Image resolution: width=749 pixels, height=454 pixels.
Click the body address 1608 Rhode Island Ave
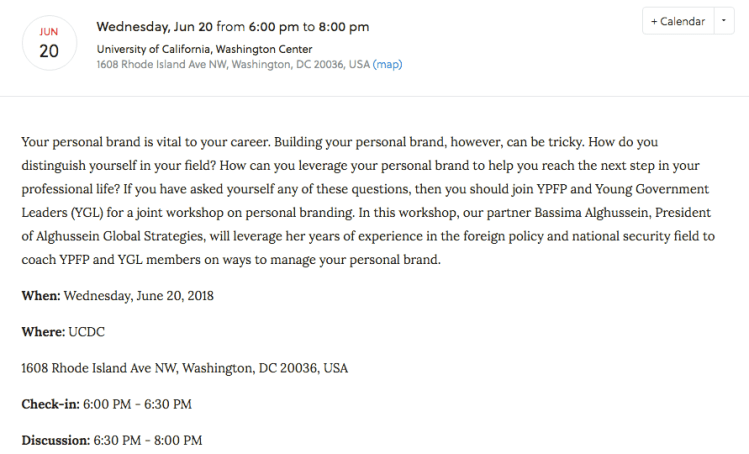[184, 367]
